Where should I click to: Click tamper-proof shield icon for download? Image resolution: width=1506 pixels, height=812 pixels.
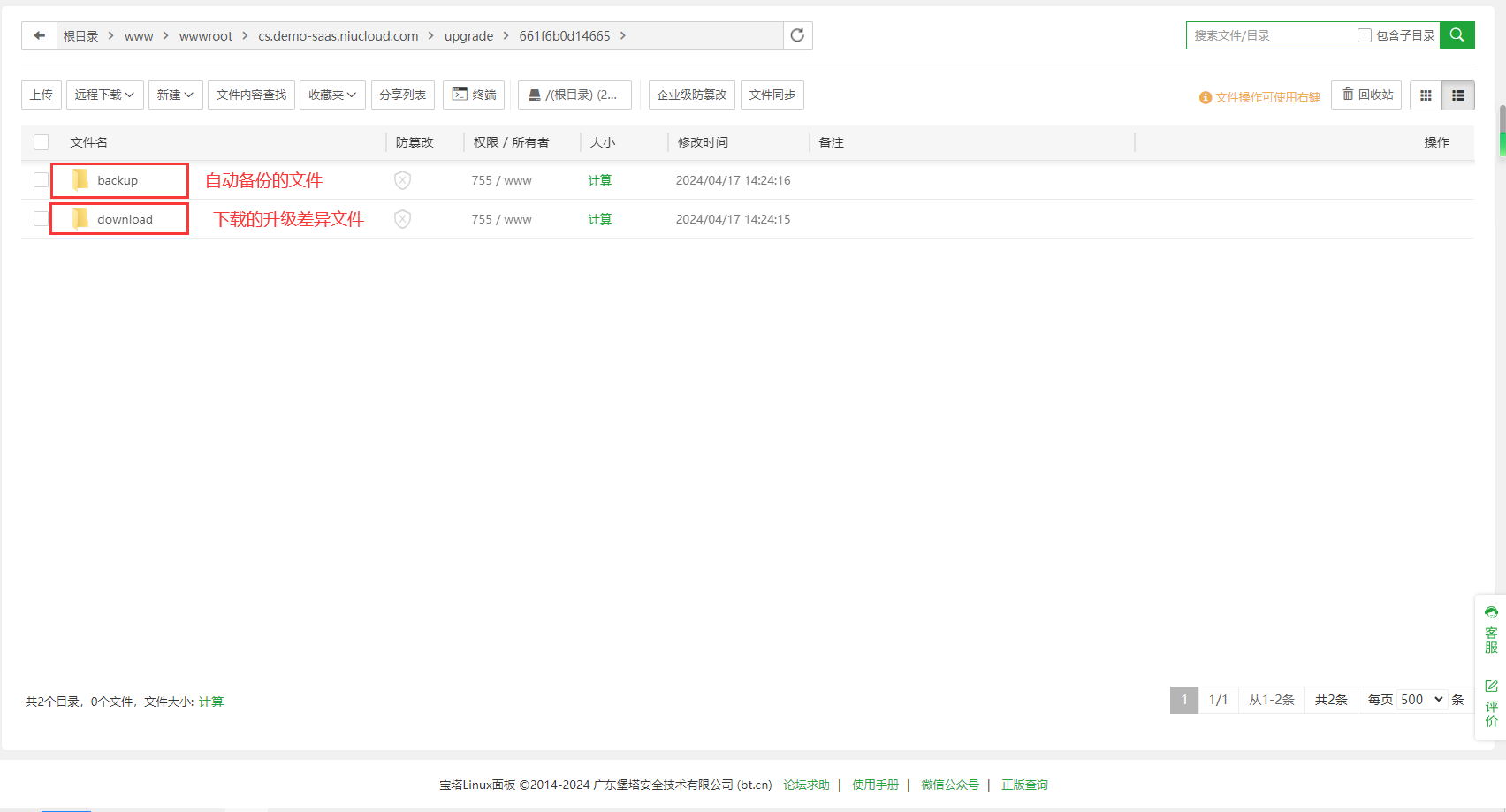click(x=402, y=219)
